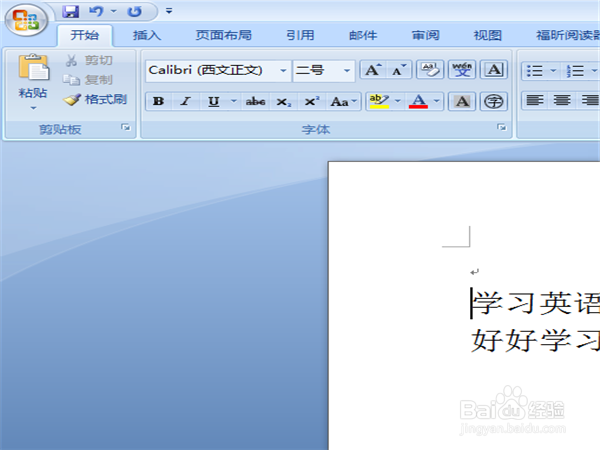This screenshot has width=600, height=450.
Task: Click 剪切 cut button
Action: click(89, 60)
